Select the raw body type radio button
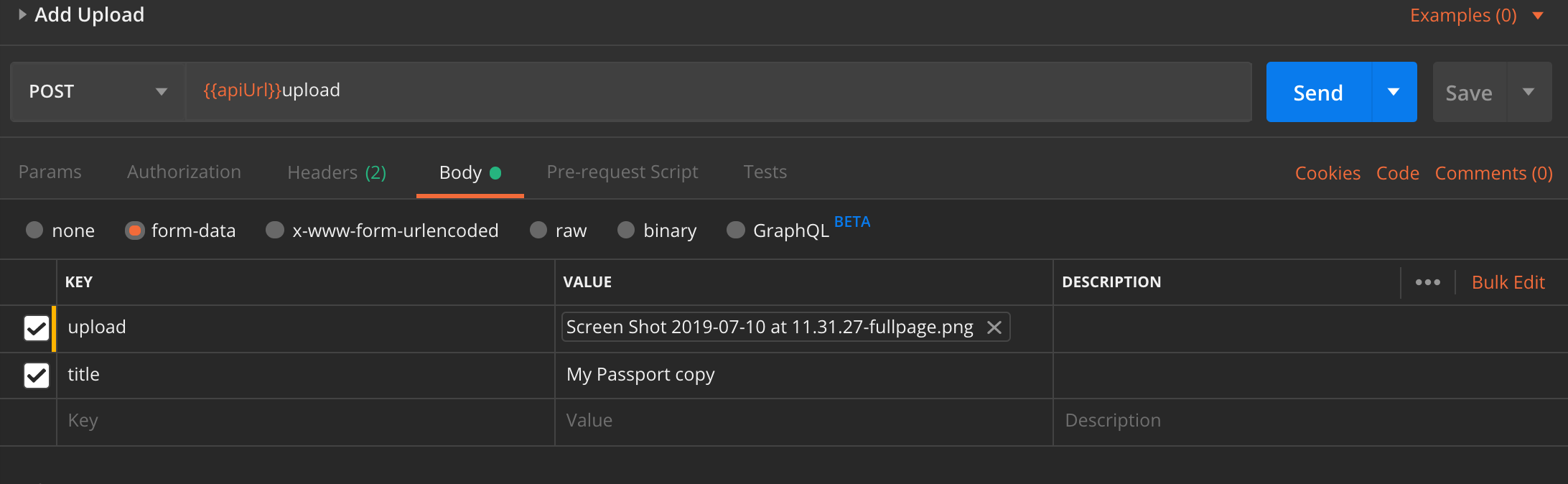1568x484 pixels. pos(538,230)
